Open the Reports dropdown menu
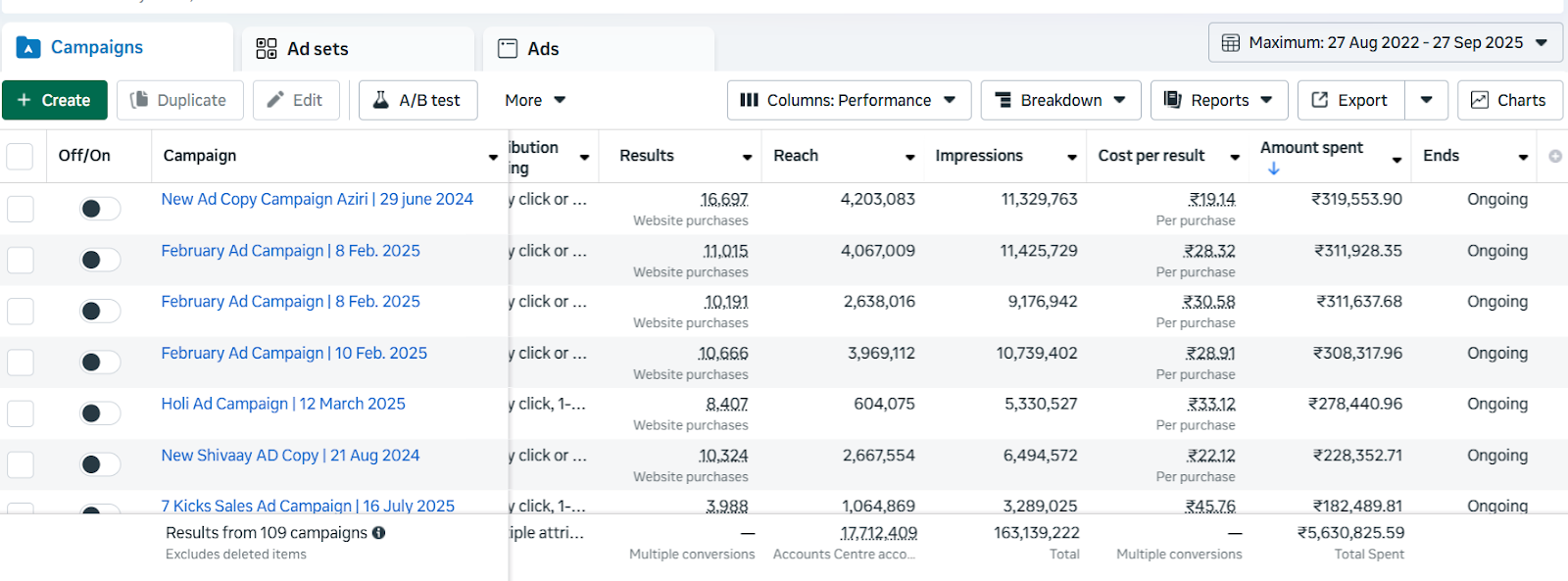This screenshot has height=581, width=1568. coord(1218,100)
